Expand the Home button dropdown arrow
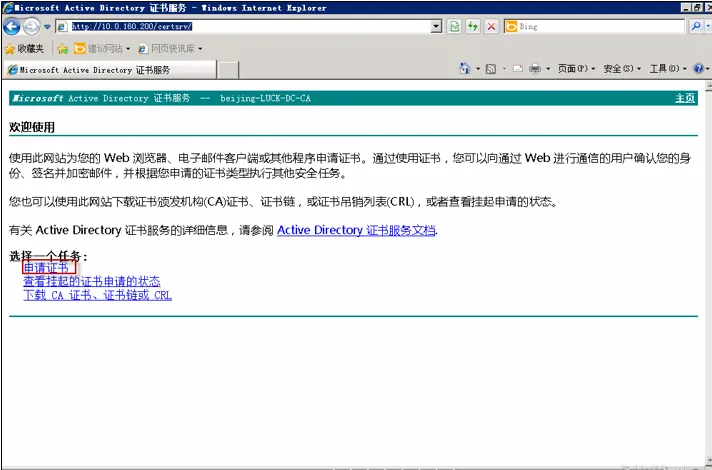The image size is (712, 470). coord(478,69)
